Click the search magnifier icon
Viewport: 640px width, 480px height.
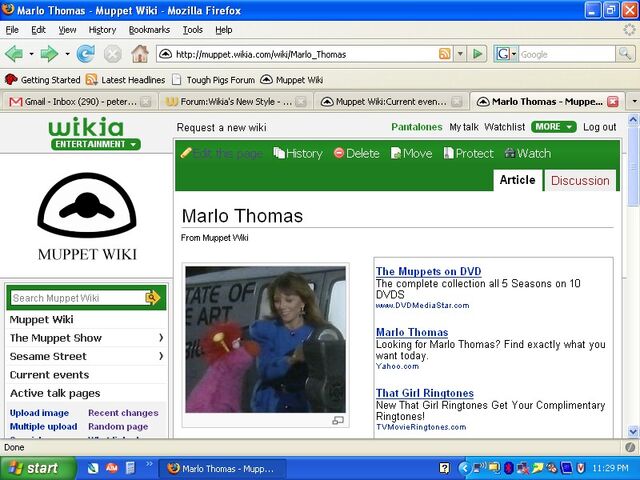625,54
